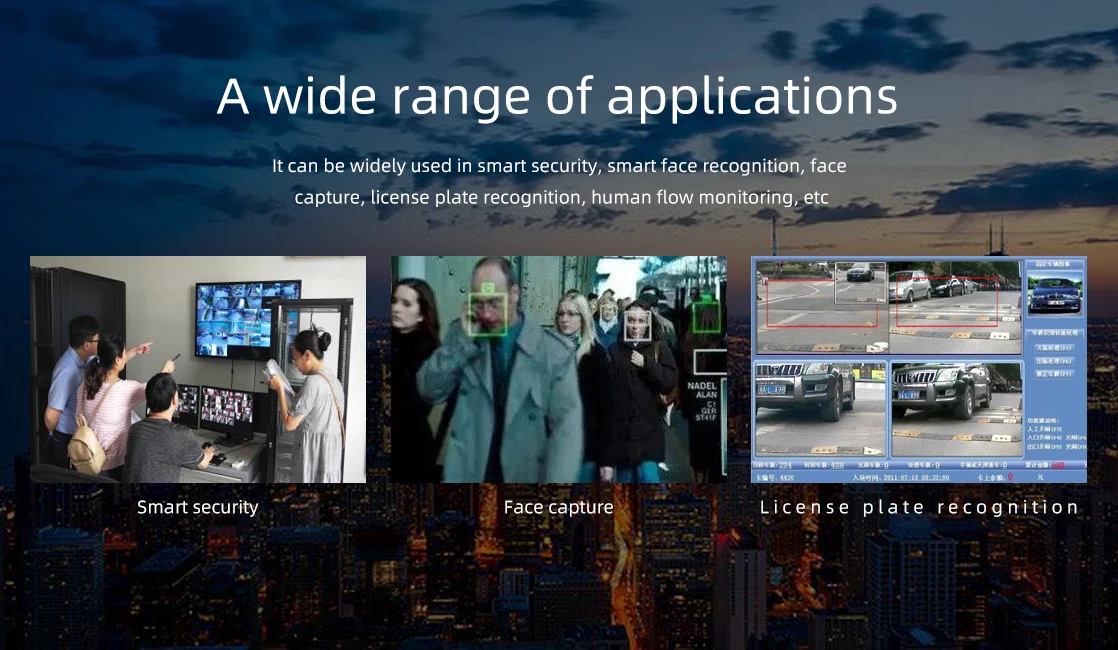The height and width of the screenshot is (650, 1118).
Task: Click the wall-mounted CCTV monitor
Action: (247, 319)
